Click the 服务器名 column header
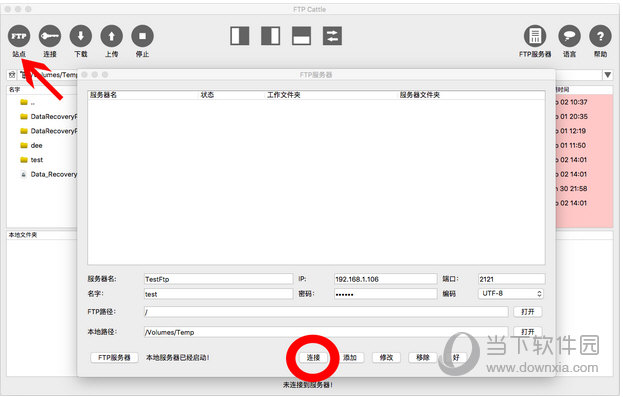 pos(103,95)
